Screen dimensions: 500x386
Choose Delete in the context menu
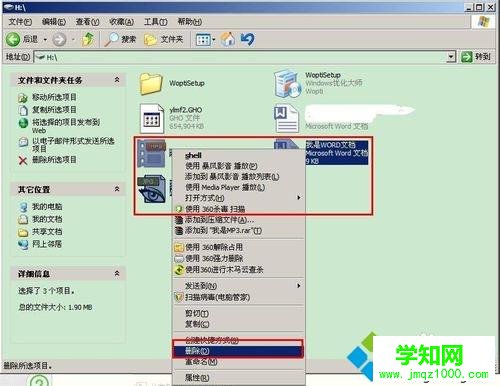coord(238,351)
